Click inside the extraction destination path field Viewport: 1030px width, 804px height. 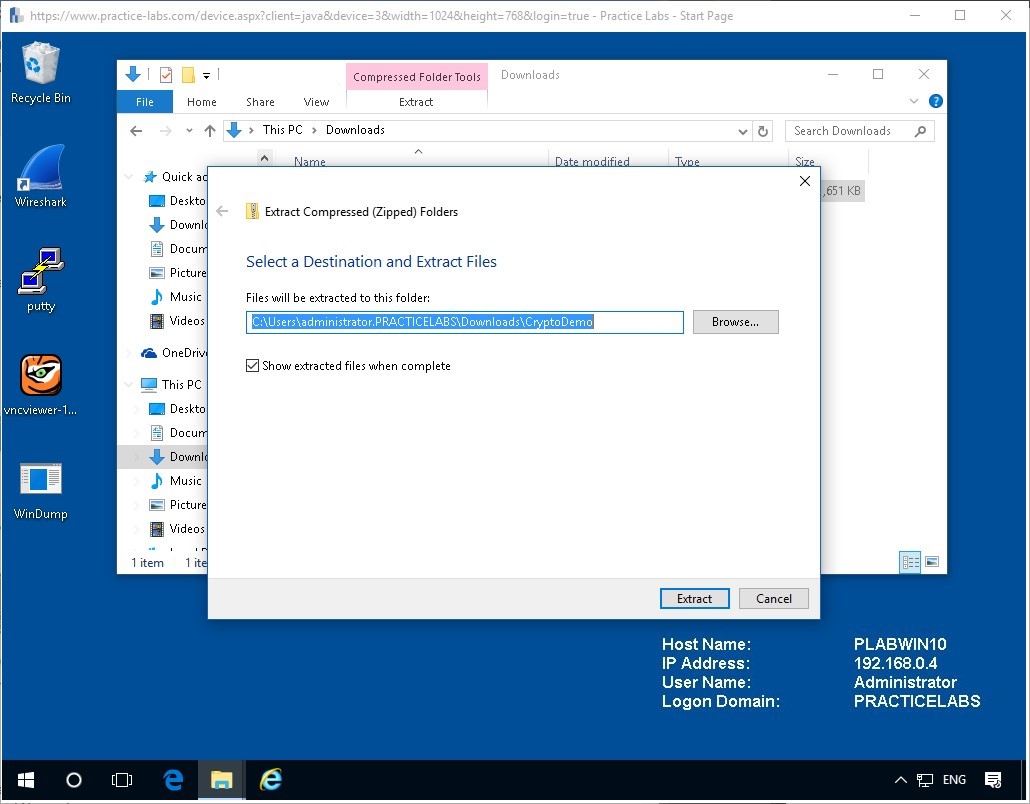463,321
